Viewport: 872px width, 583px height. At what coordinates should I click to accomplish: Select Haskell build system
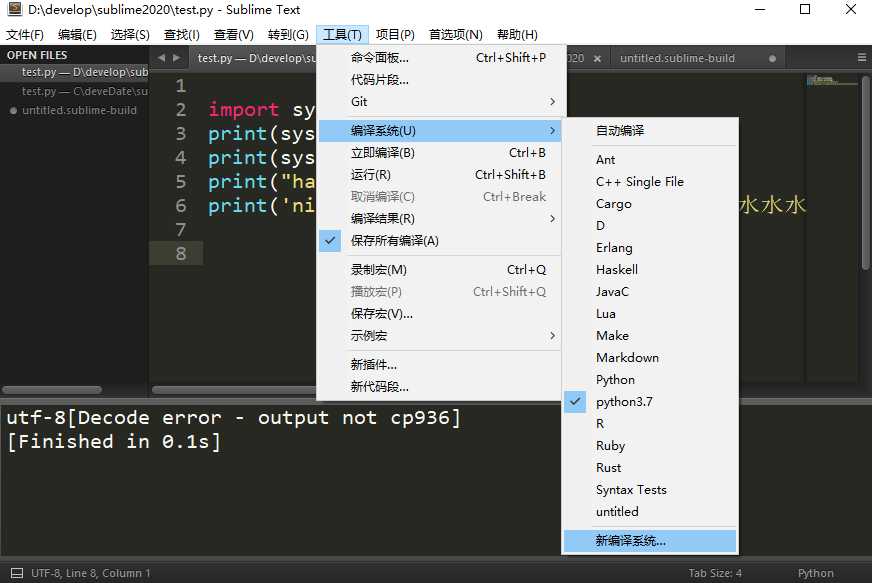coord(650,270)
